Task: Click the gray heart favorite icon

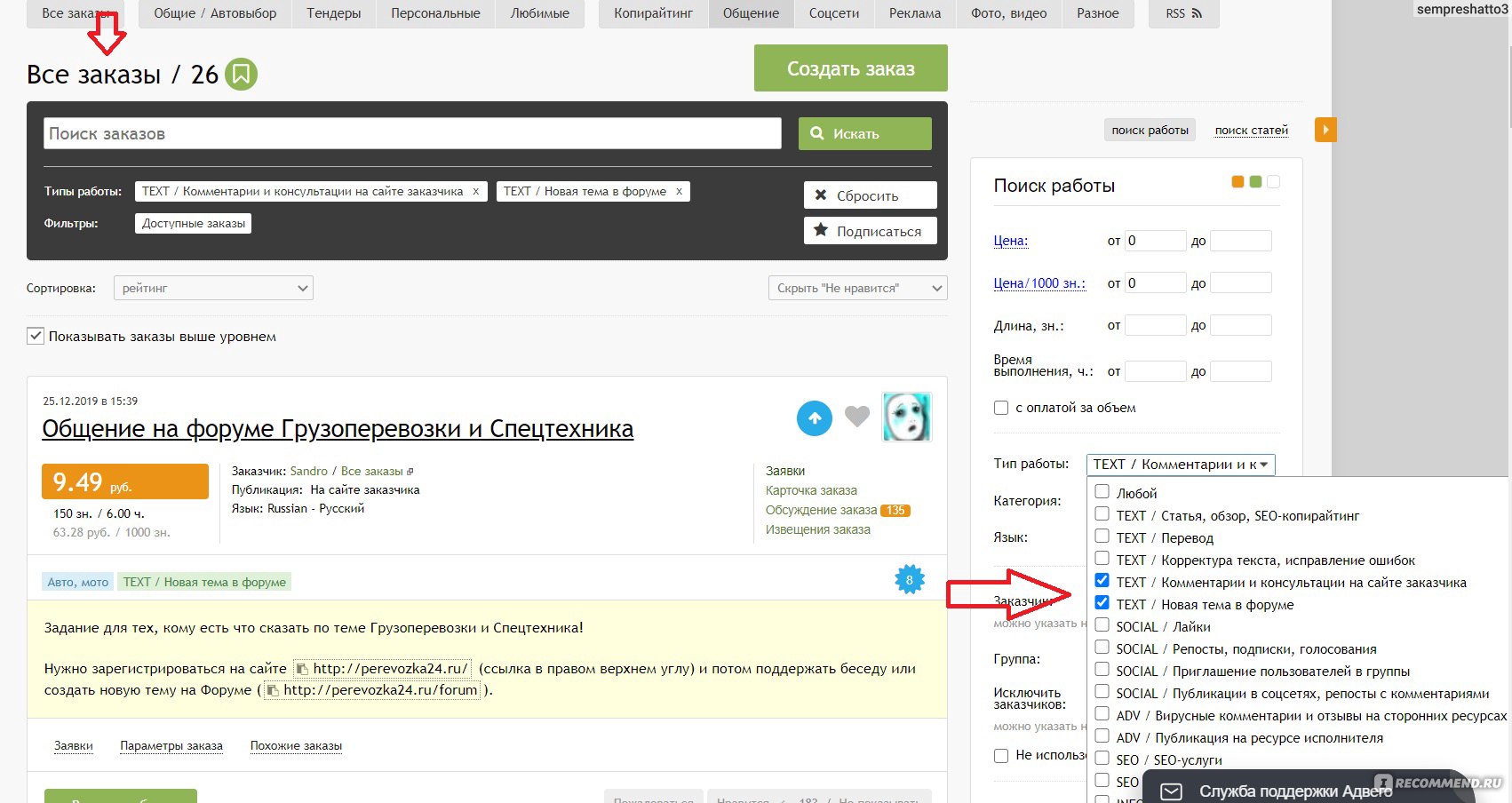Action: (x=857, y=416)
